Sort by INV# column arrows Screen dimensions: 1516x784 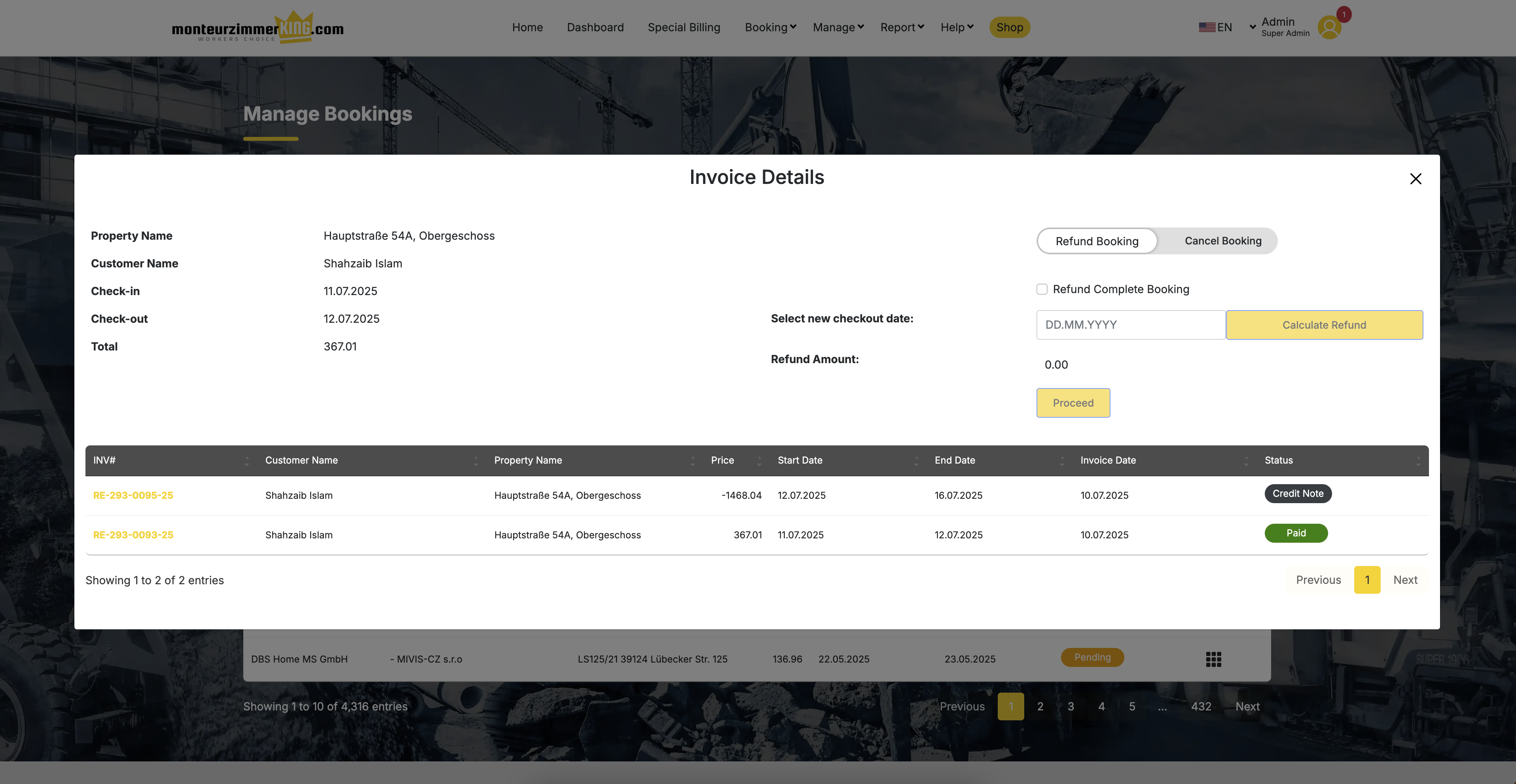pyautogui.click(x=246, y=461)
